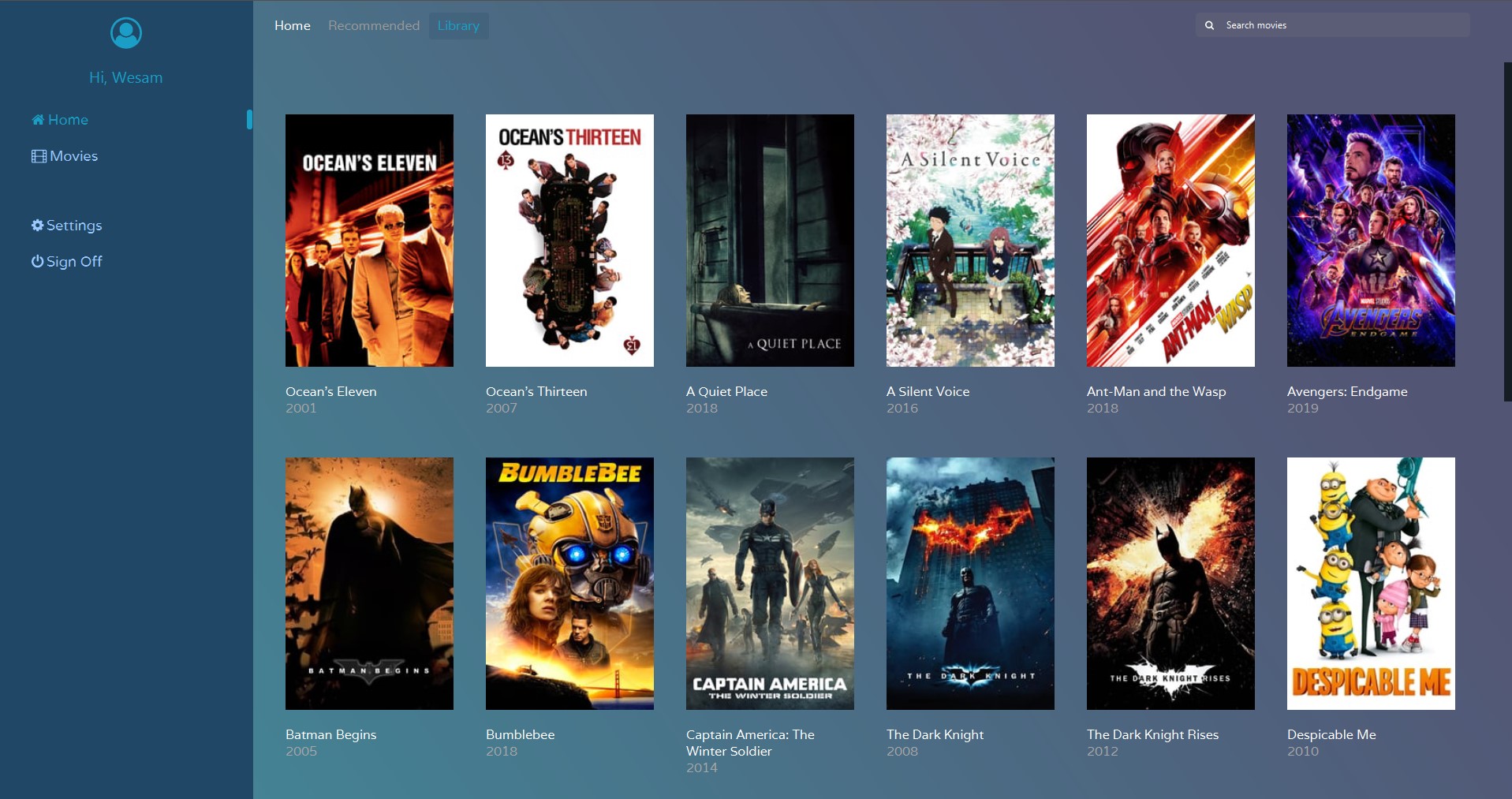1512x799 pixels.
Task: Open The Dark Knight Rises poster
Action: [1170, 584]
